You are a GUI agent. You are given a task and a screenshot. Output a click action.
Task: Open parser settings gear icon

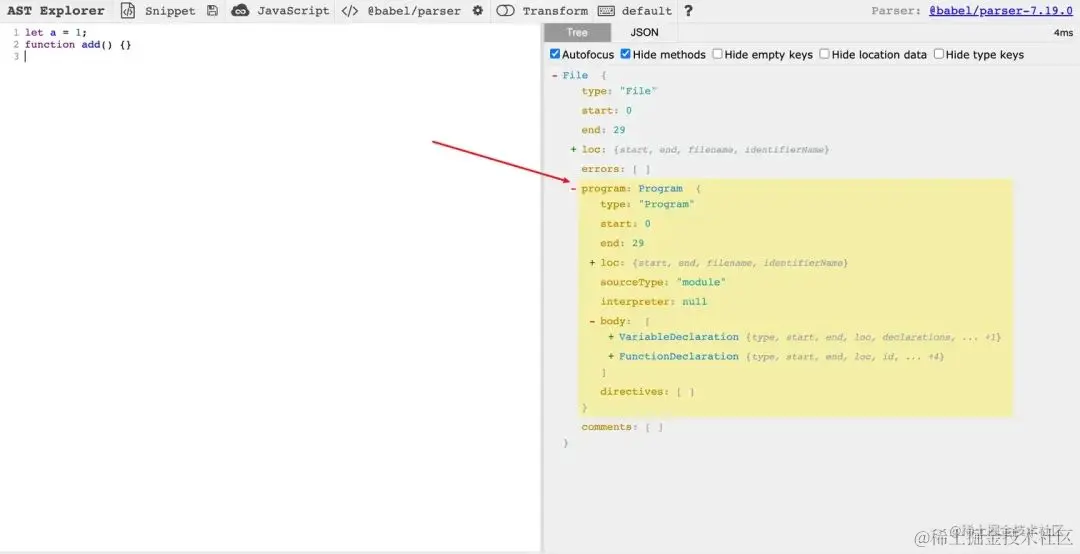pyautogui.click(x=477, y=11)
